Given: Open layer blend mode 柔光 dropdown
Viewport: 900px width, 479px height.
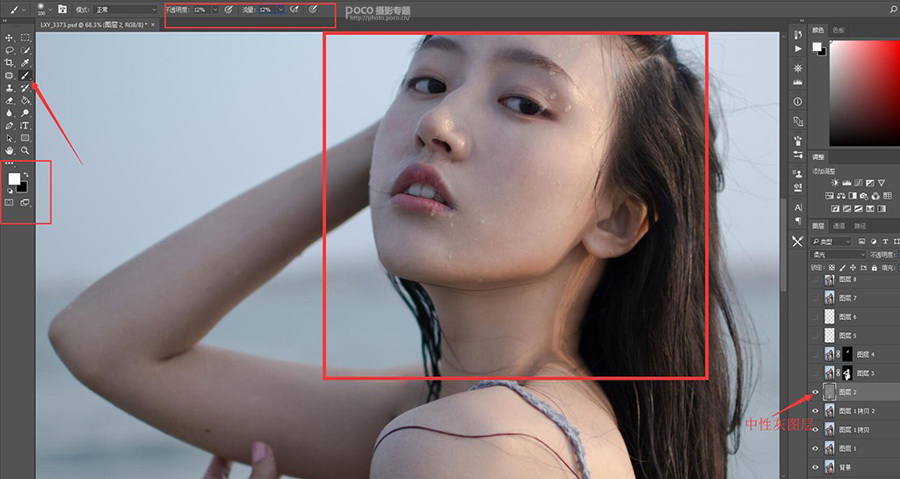Looking at the screenshot, I should (837, 255).
